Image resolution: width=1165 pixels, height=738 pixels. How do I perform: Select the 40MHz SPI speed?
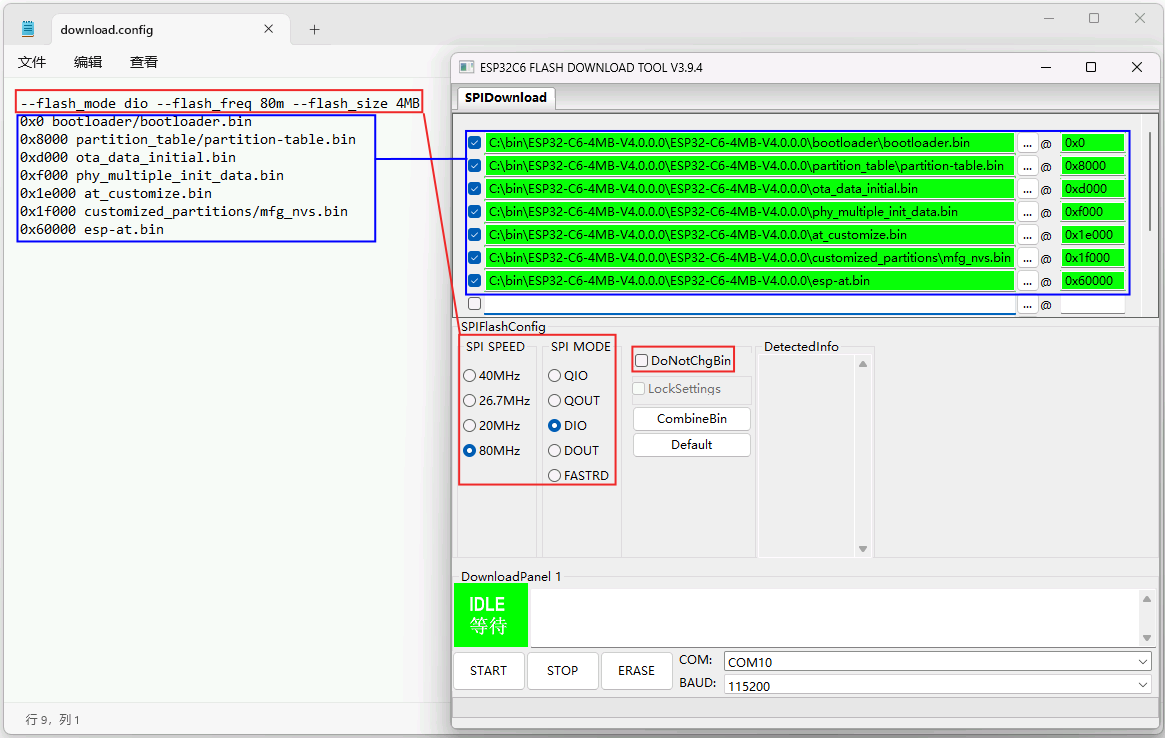click(x=470, y=376)
